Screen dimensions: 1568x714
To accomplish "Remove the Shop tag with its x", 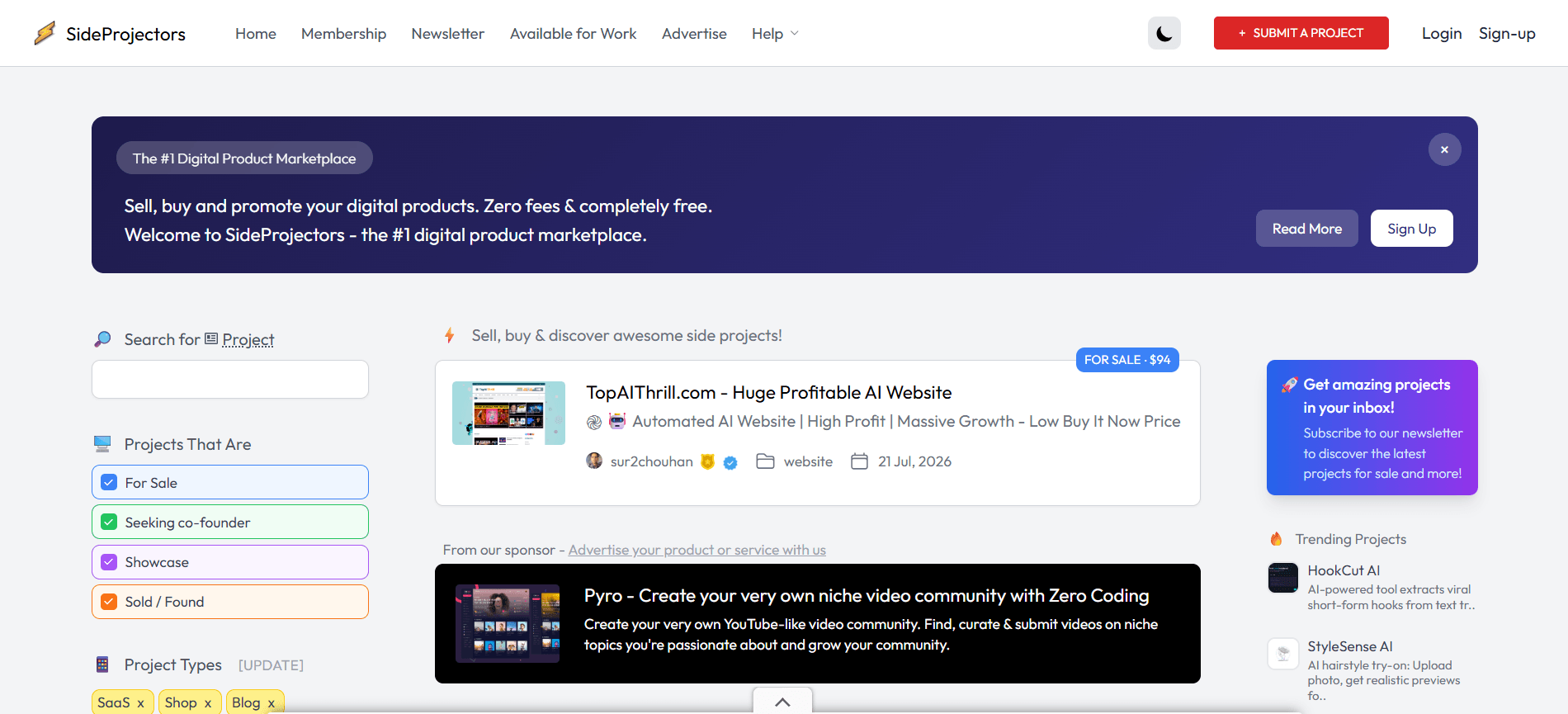I will coord(208,703).
